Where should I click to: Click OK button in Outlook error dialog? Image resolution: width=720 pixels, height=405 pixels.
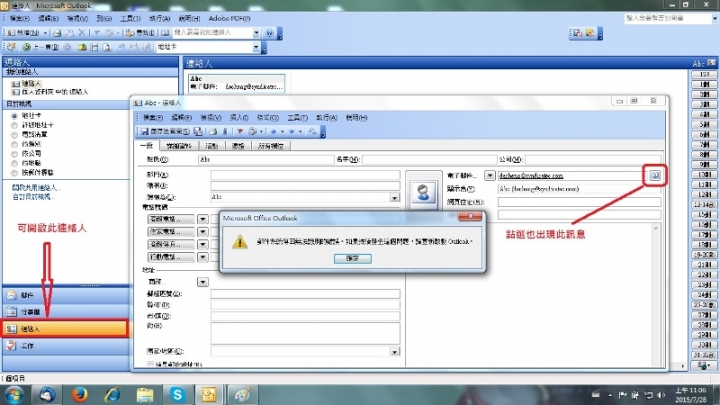353,259
